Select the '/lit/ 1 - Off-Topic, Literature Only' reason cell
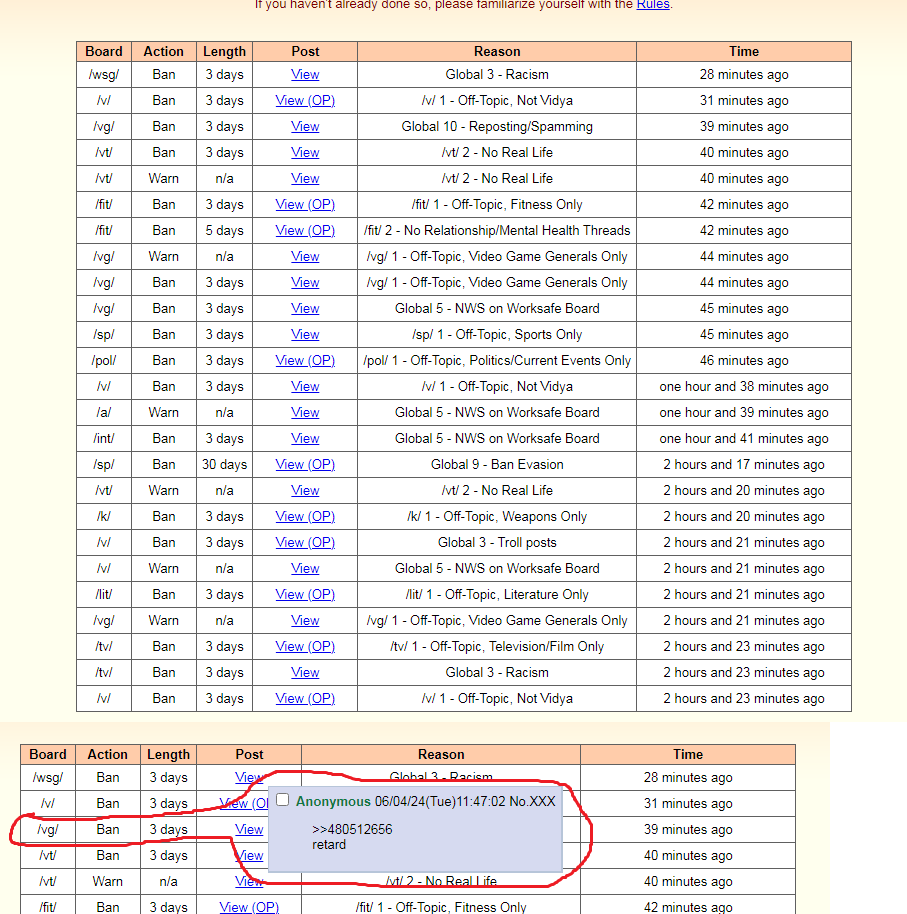The height and width of the screenshot is (914, 907). [497, 595]
